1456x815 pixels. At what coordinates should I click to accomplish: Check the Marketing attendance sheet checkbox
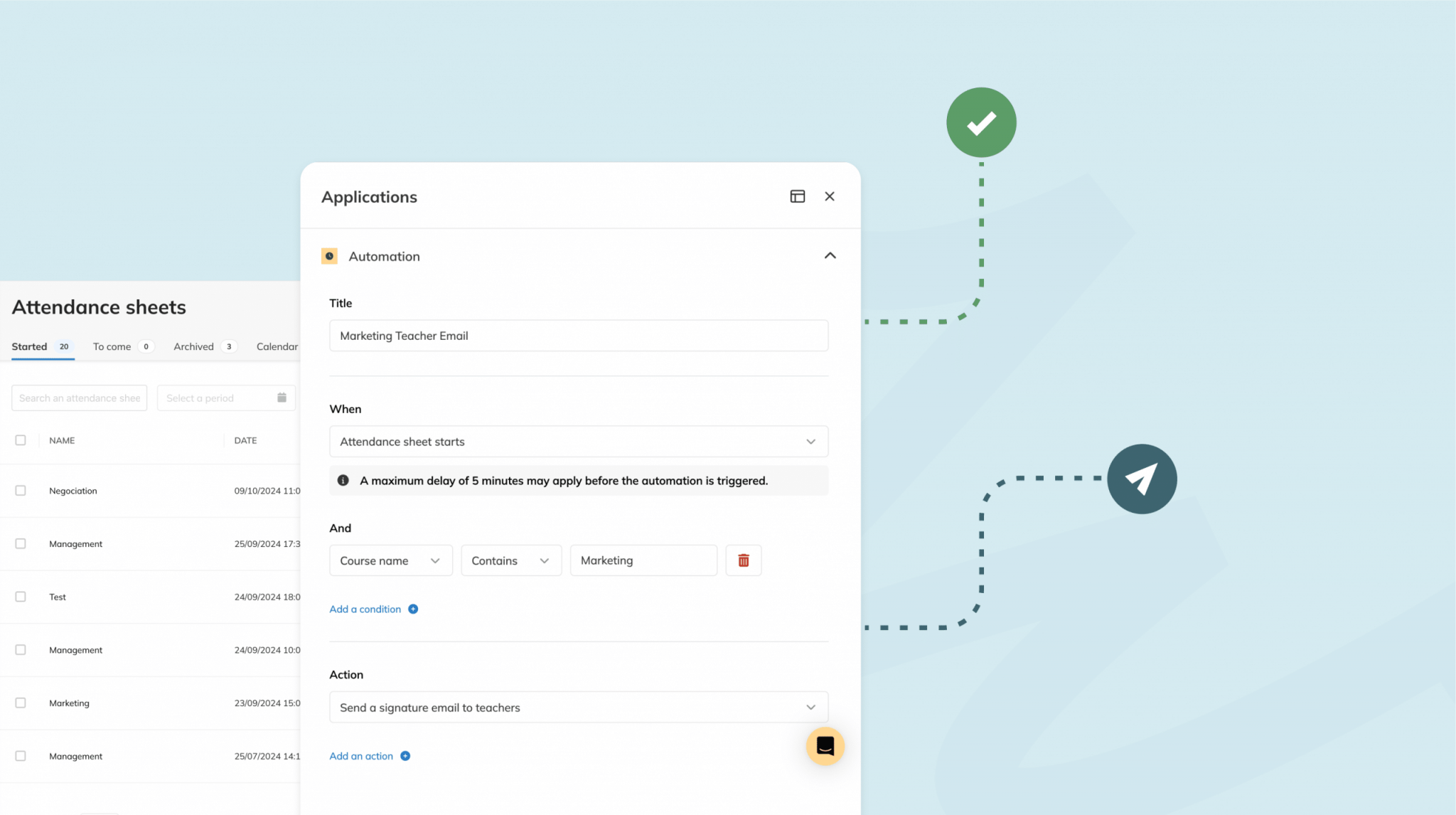[x=21, y=703]
